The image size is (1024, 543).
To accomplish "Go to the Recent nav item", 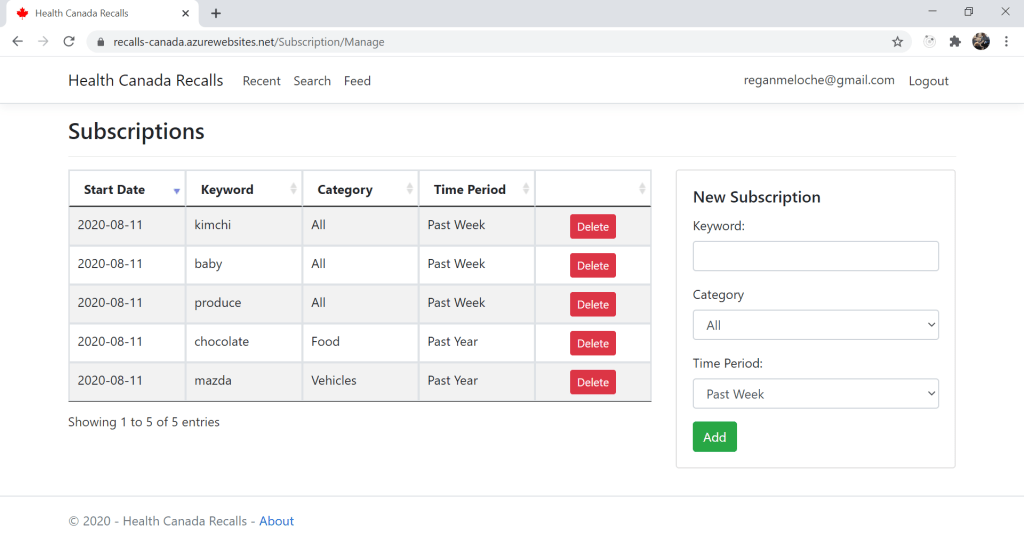I will click(261, 81).
